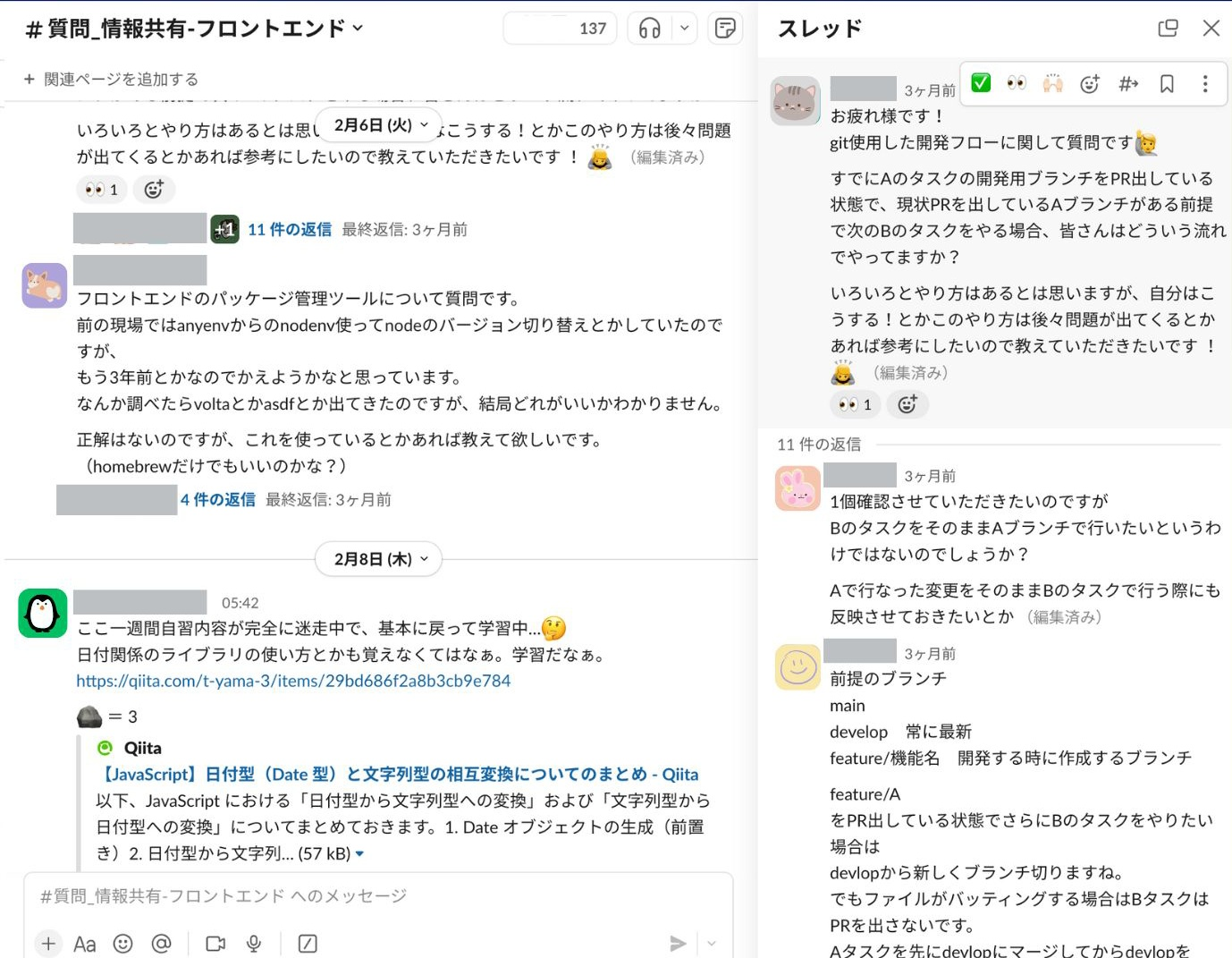Open the 2月8日 (木) date jump dropdown
This screenshot has height=958, width=1232.
coord(379,559)
